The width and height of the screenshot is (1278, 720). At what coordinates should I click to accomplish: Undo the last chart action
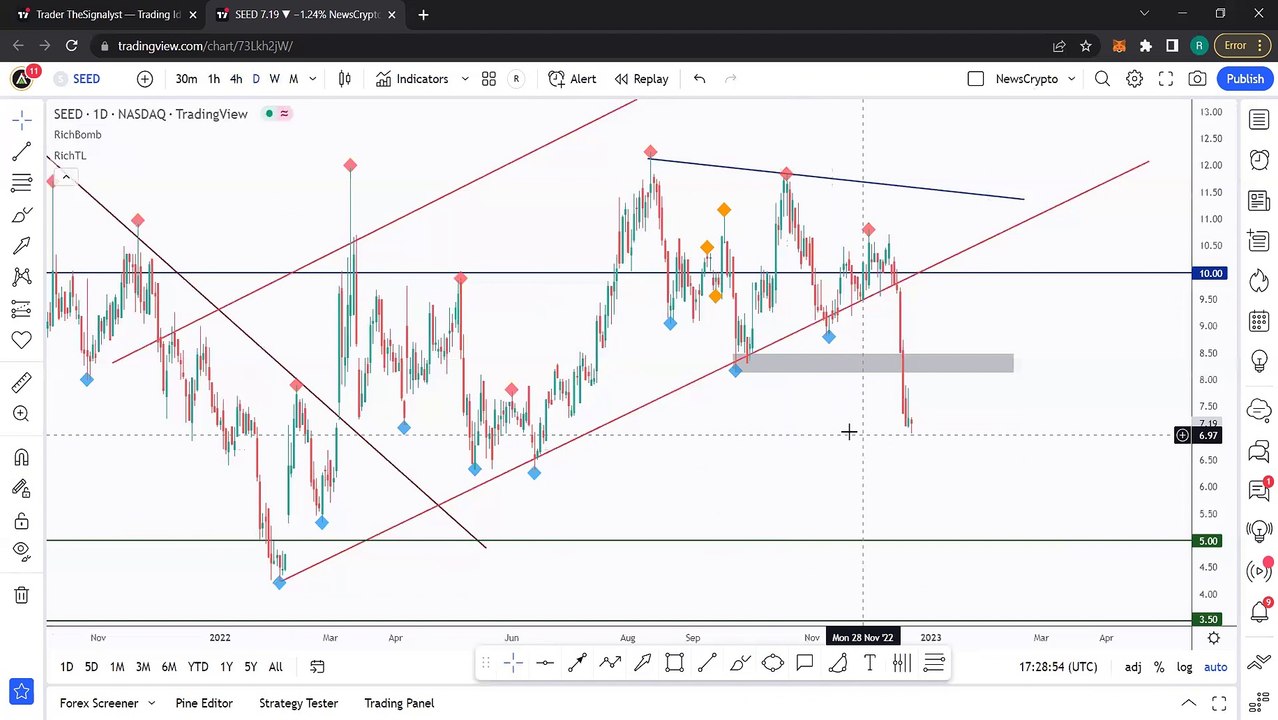click(699, 79)
